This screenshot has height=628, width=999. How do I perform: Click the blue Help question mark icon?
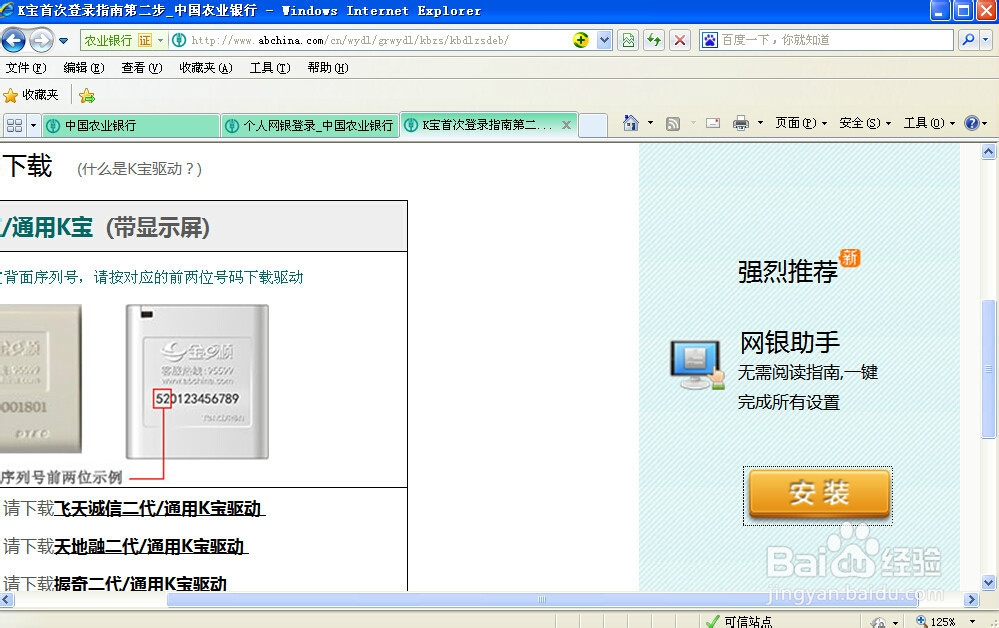972,123
